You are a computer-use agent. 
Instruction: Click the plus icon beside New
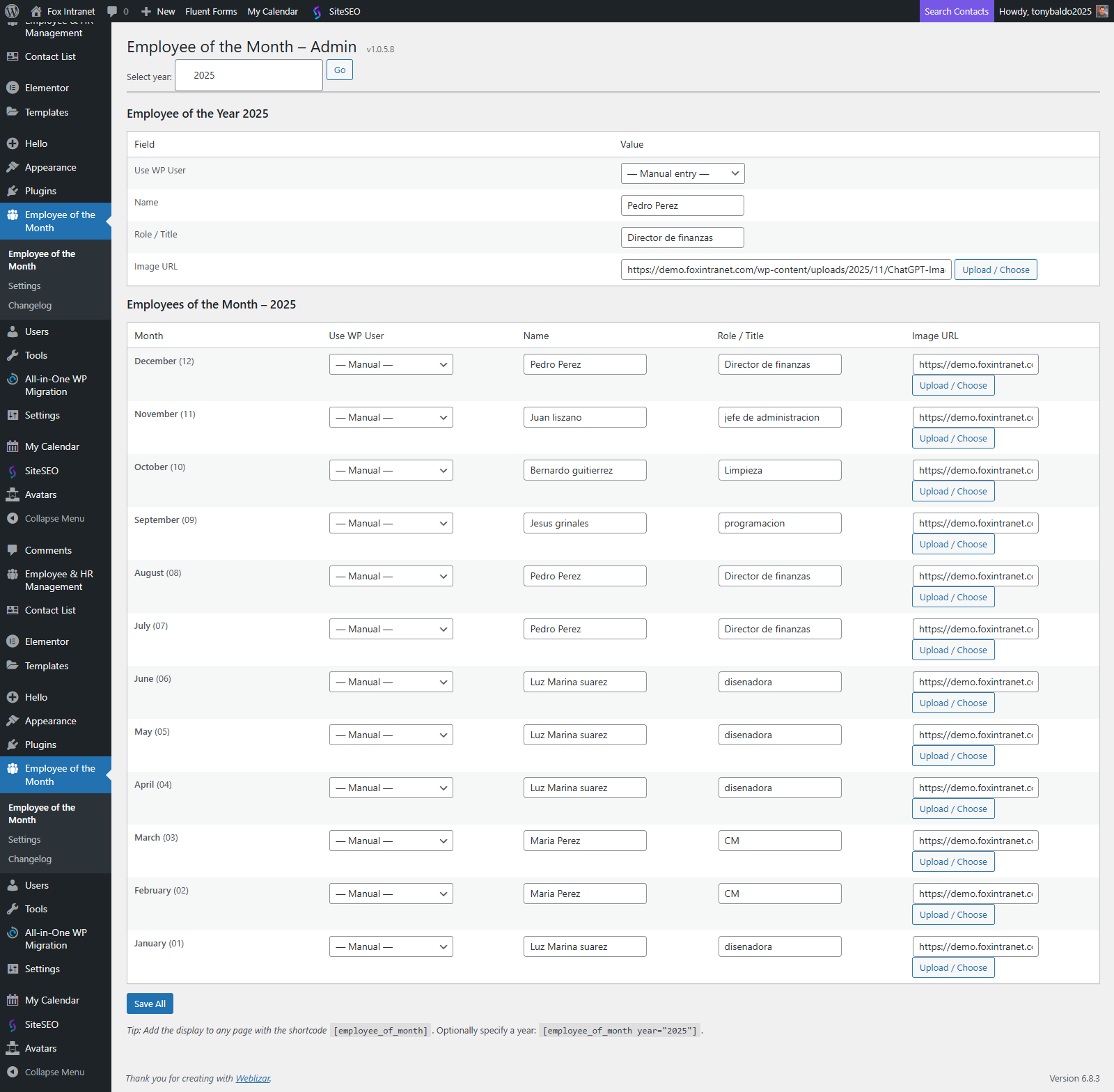click(x=146, y=11)
